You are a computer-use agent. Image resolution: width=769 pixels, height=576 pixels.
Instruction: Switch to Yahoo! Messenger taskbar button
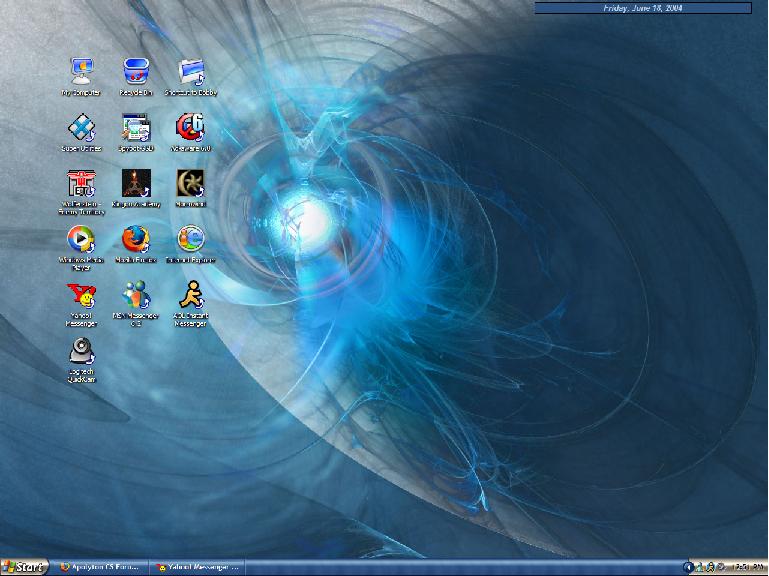[196, 567]
